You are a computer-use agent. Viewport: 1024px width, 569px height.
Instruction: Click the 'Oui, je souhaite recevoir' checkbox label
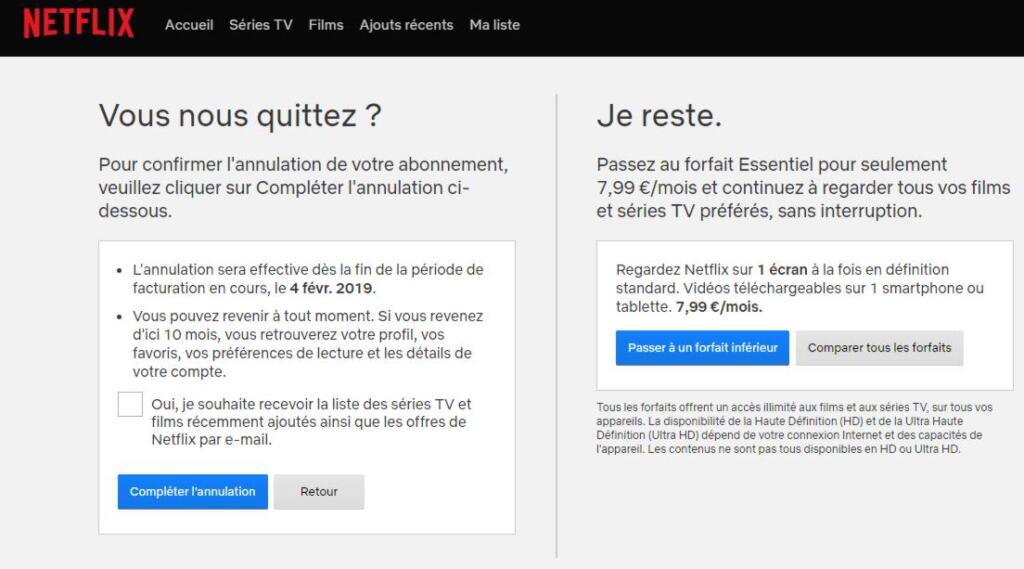(311, 421)
